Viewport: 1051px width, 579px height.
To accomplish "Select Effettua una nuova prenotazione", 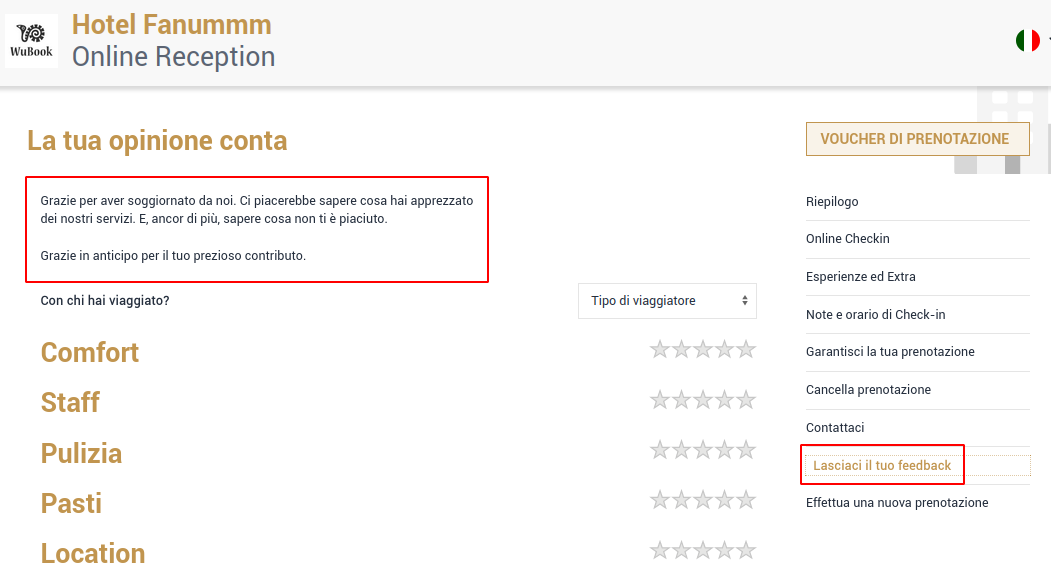I will click(x=897, y=503).
